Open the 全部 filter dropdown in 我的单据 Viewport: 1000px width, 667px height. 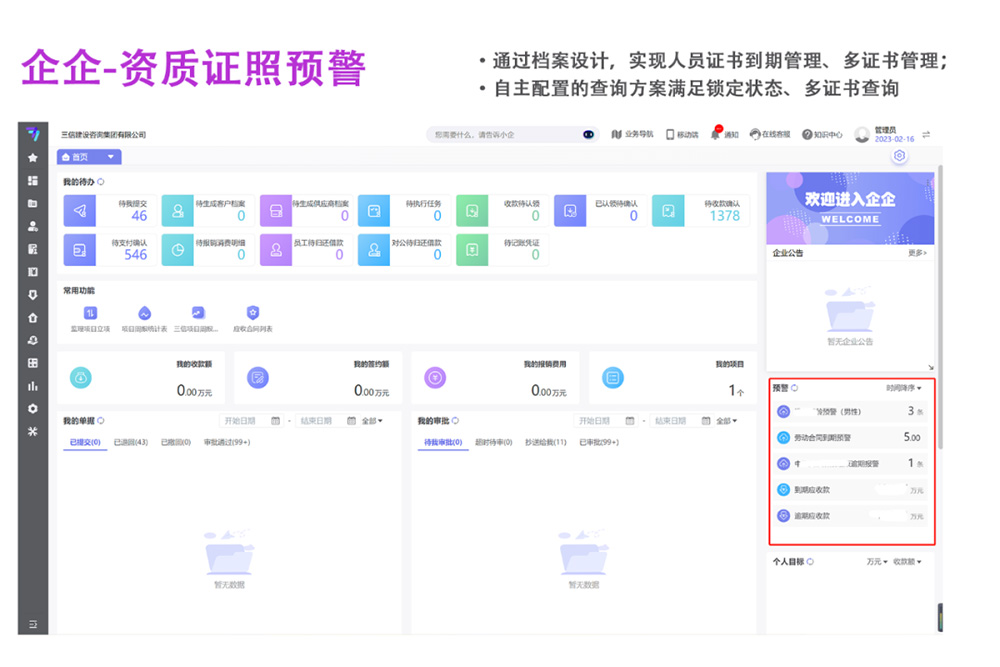point(372,421)
